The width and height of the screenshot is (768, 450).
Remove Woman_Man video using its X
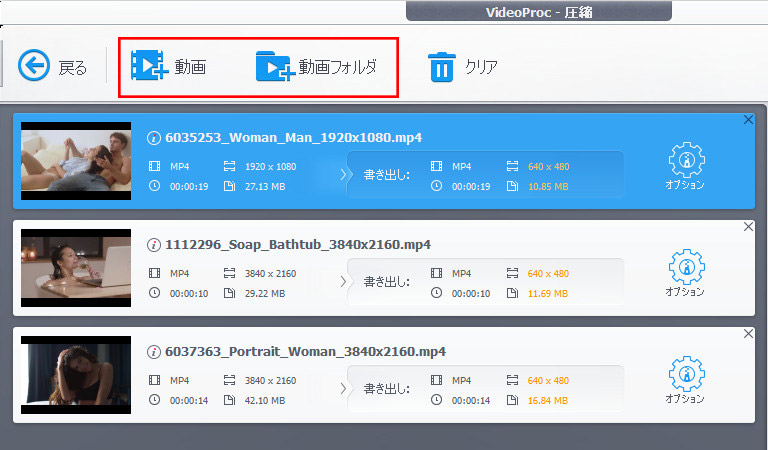pyautogui.click(x=749, y=120)
